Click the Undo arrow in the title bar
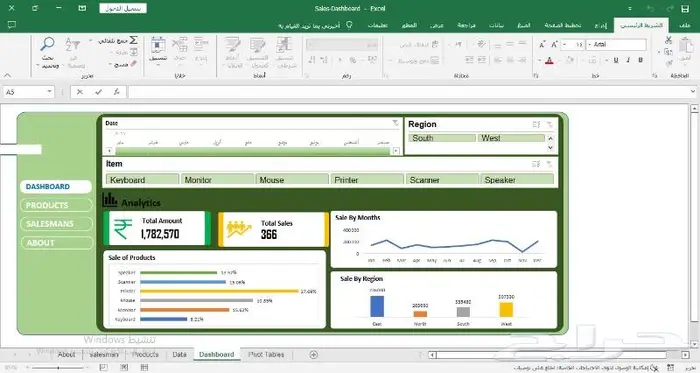Screen dimensions: 700x373 click(650, 8)
